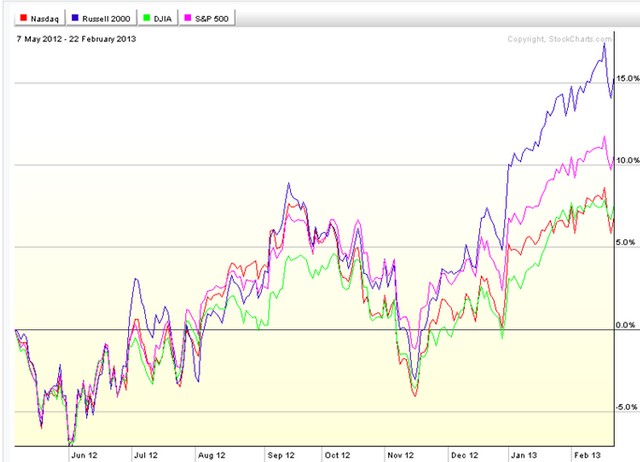Click the magenta S&P 500 color swatch
Viewport: 640px width, 462px height.
188,18
